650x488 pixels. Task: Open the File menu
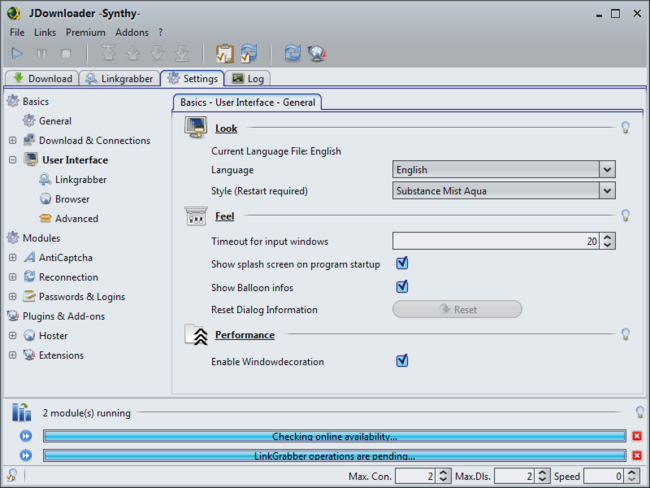pos(17,32)
